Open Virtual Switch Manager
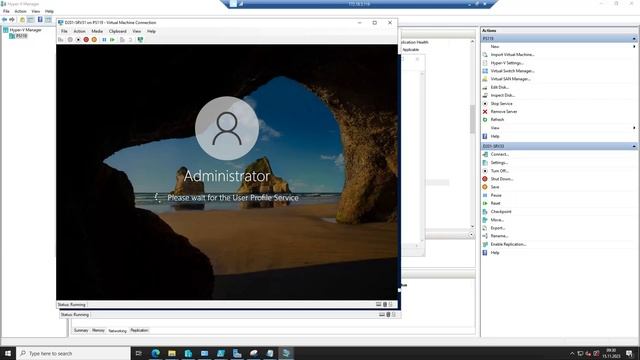This screenshot has height=360, width=640. coord(512,71)
